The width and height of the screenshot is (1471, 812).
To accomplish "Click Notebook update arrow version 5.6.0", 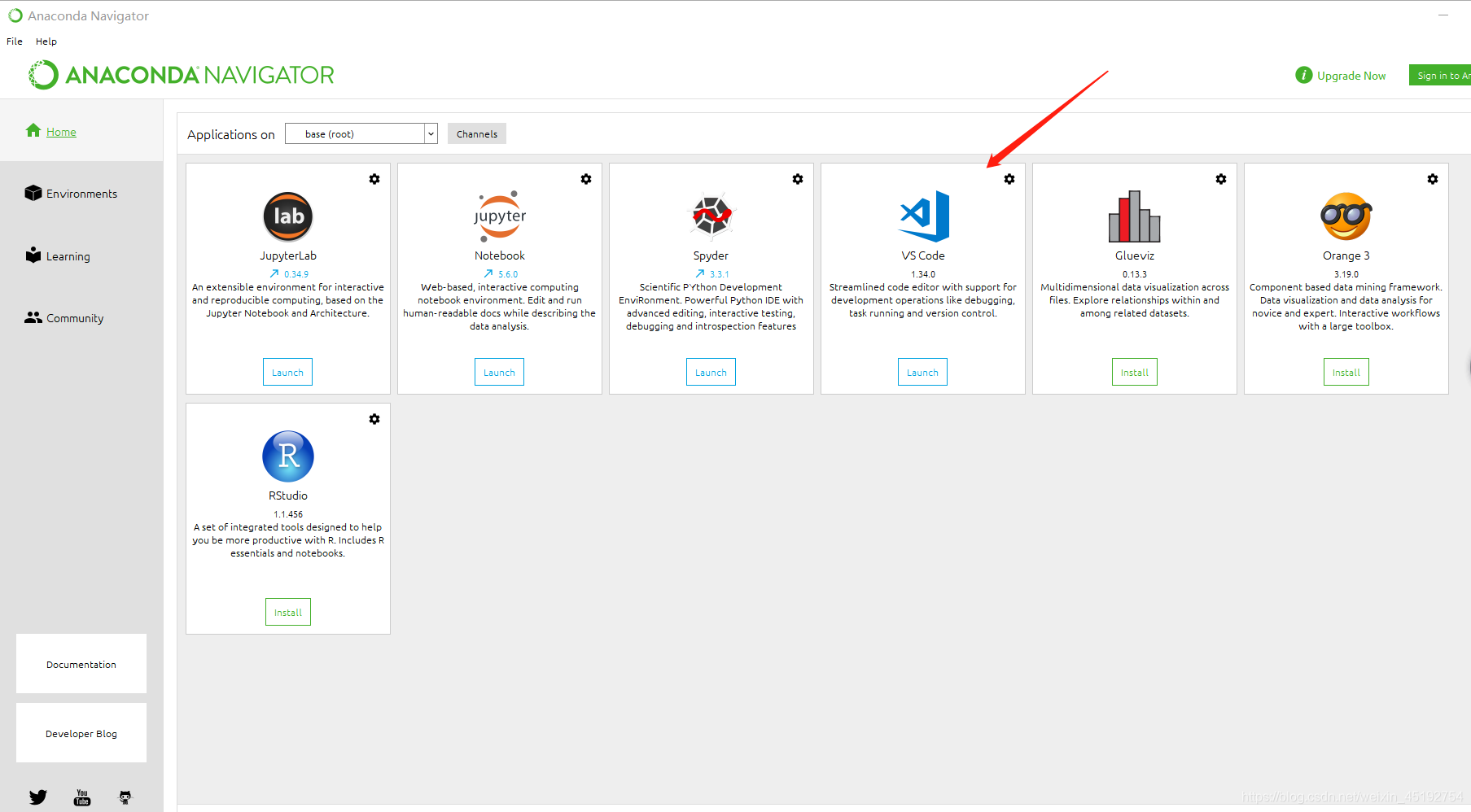I will pos(501,274).
